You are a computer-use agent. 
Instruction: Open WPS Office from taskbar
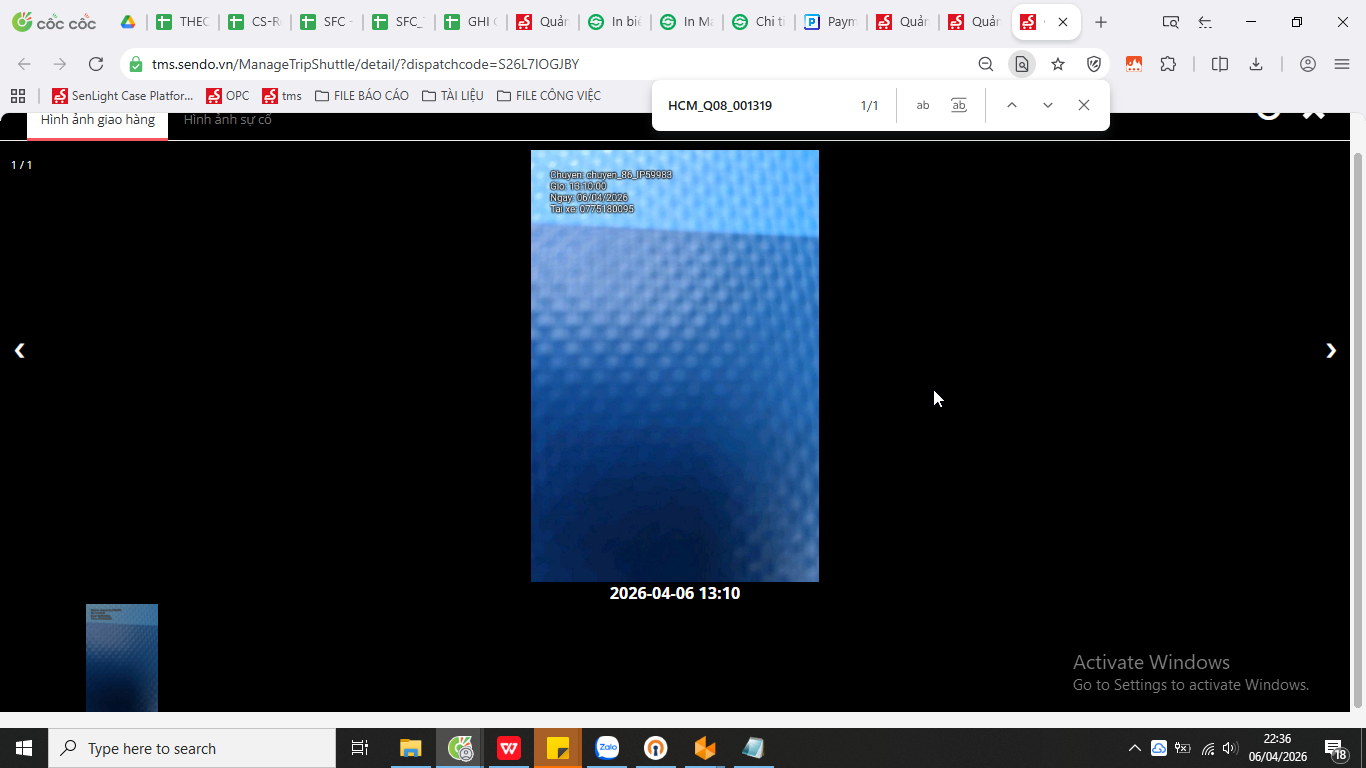pos(509,748)
